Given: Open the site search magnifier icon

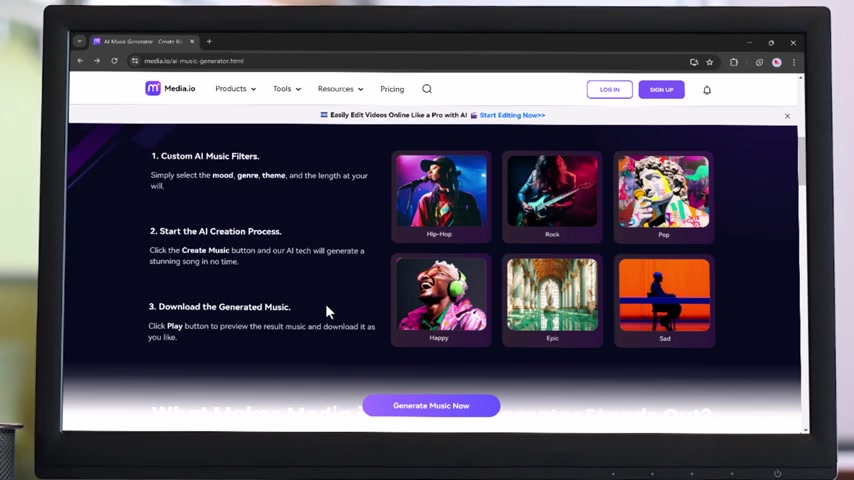Looking at the screenshot, I should [x=427, y=89].
